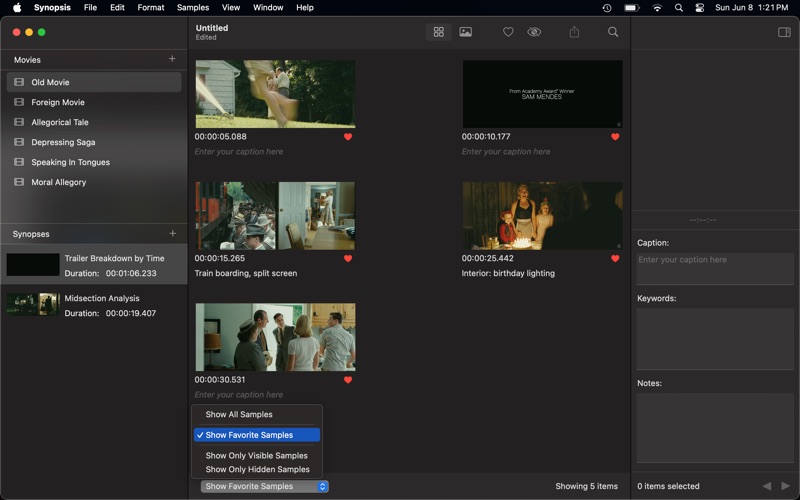Open Time Machine status icon
The width and height of the screenshot is (800, 500).
click(607, 8)
